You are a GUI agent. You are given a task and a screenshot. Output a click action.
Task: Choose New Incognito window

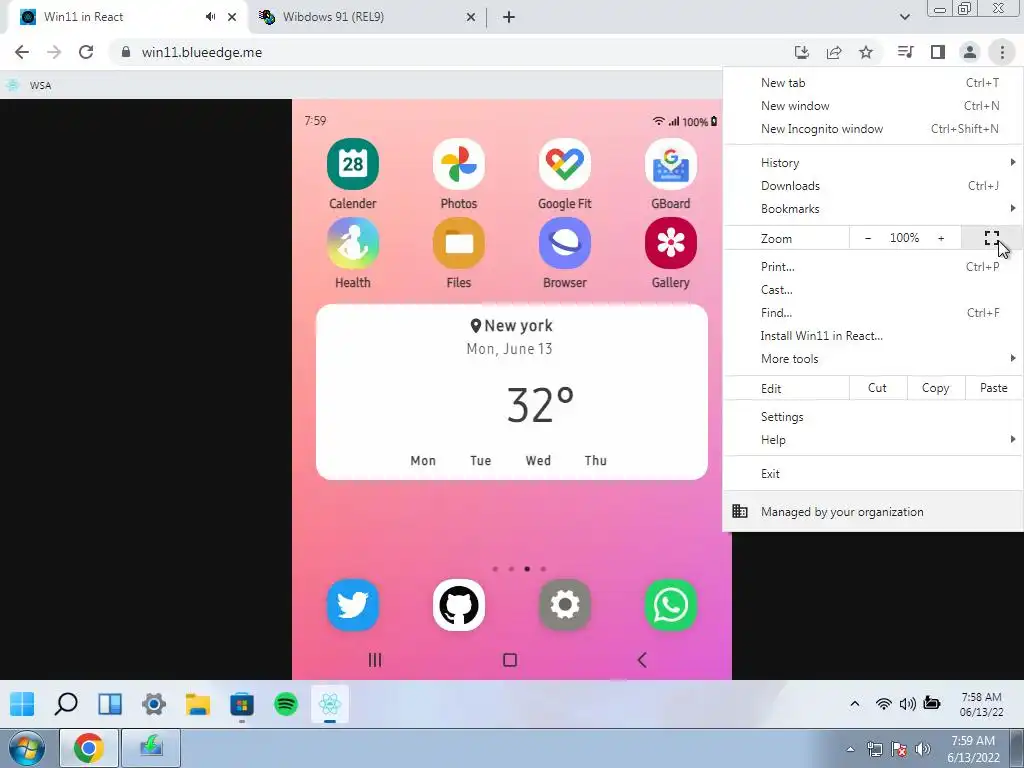pyautogui.click(x=873, y=129)
